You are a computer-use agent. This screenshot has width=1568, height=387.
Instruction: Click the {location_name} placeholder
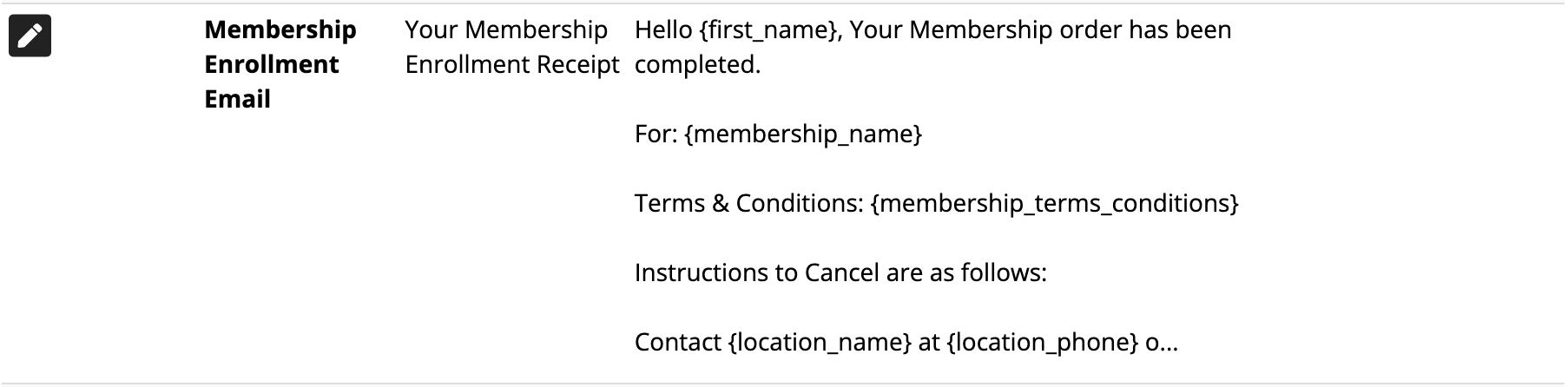(820, 342)
